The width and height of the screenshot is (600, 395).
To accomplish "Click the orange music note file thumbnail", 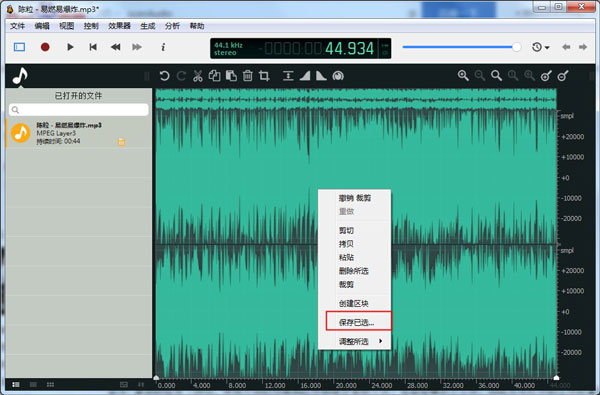I will tap(21, 133).
